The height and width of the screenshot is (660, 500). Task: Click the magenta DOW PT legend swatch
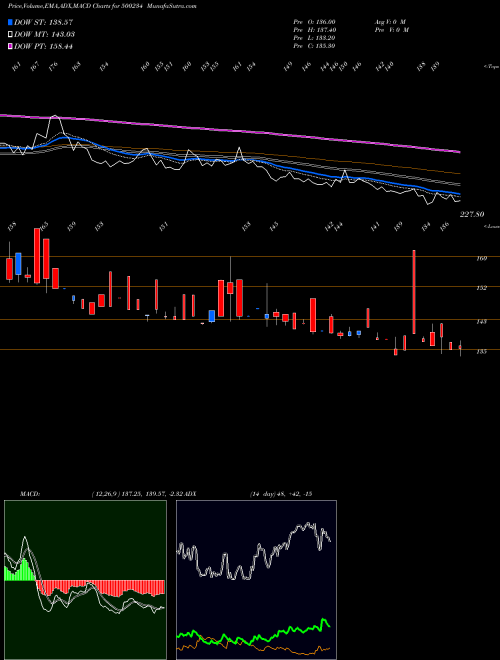click(x=10, y=46)
